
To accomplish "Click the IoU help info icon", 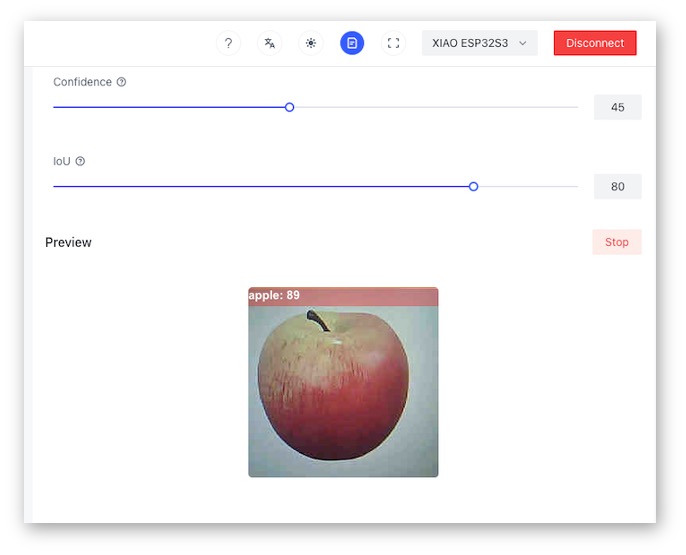I will point(80,161).
